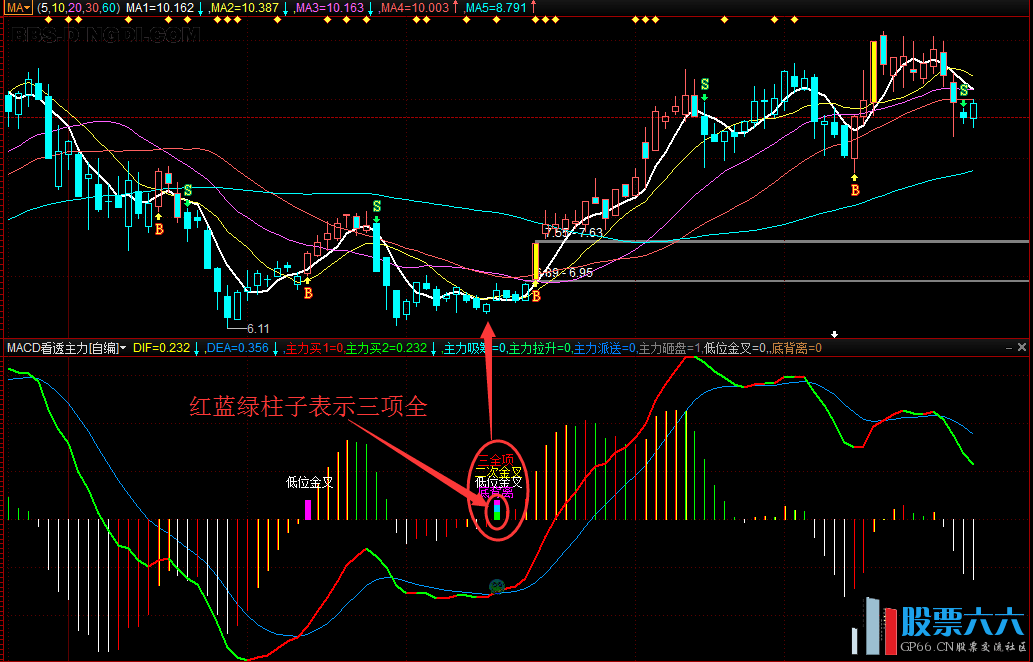Viewport: 1033px width, 662px height.
Task: Click the red 红蓝绿柱子表示三项全 annotation text
Action: pos(308,407)
